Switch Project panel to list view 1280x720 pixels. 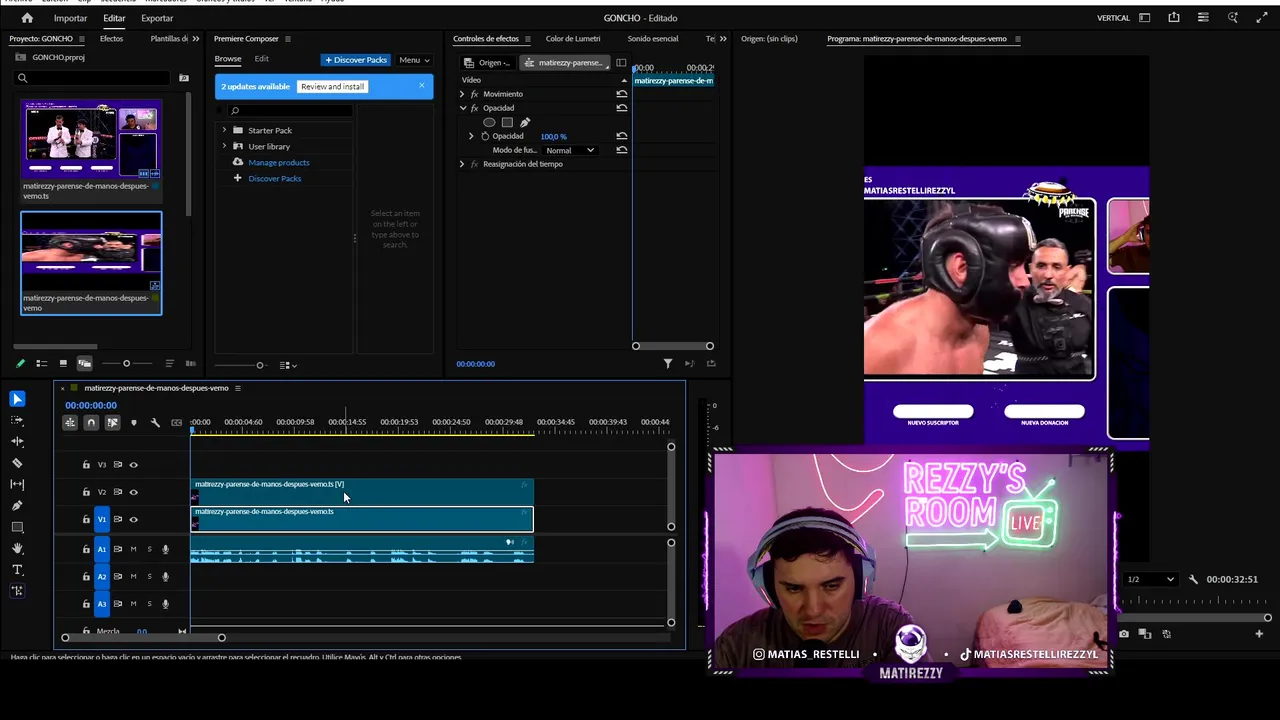coord(41,364)
